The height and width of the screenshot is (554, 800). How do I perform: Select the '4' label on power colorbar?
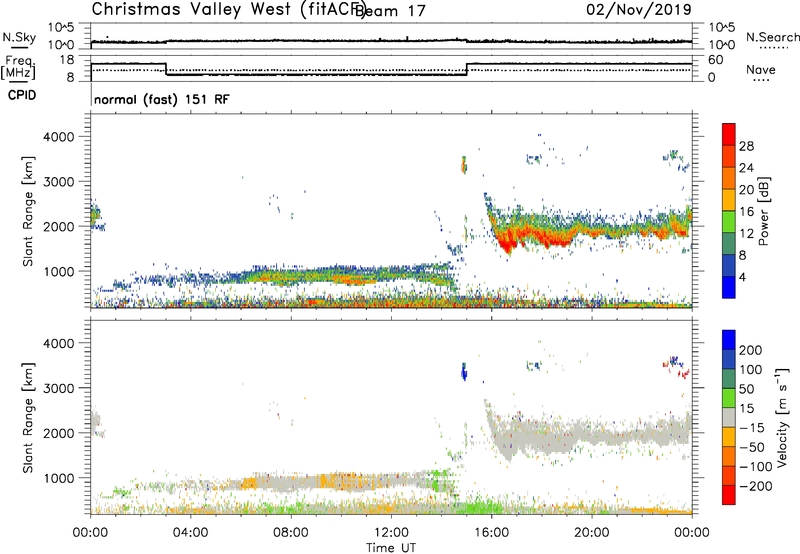coord(742,277)
